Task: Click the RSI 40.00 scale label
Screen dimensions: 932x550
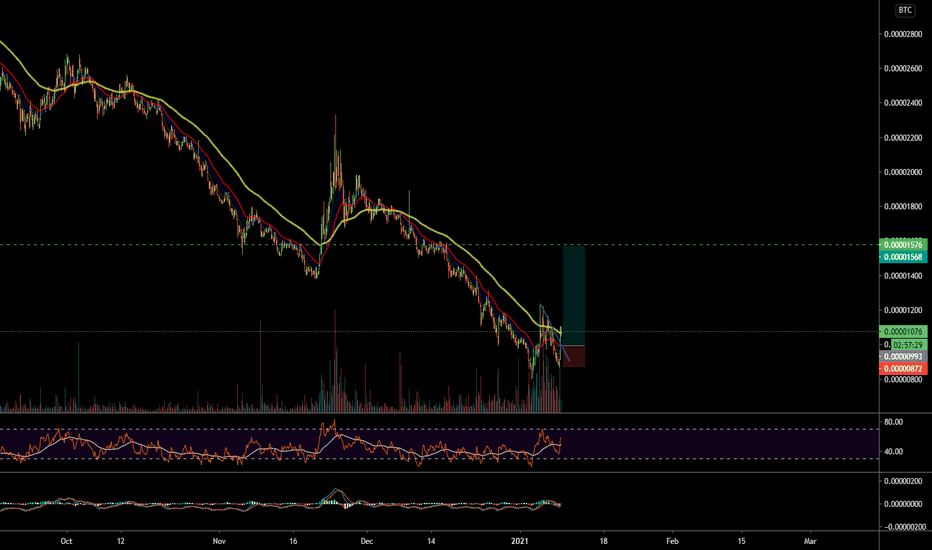Action: [x=893, y=452]
